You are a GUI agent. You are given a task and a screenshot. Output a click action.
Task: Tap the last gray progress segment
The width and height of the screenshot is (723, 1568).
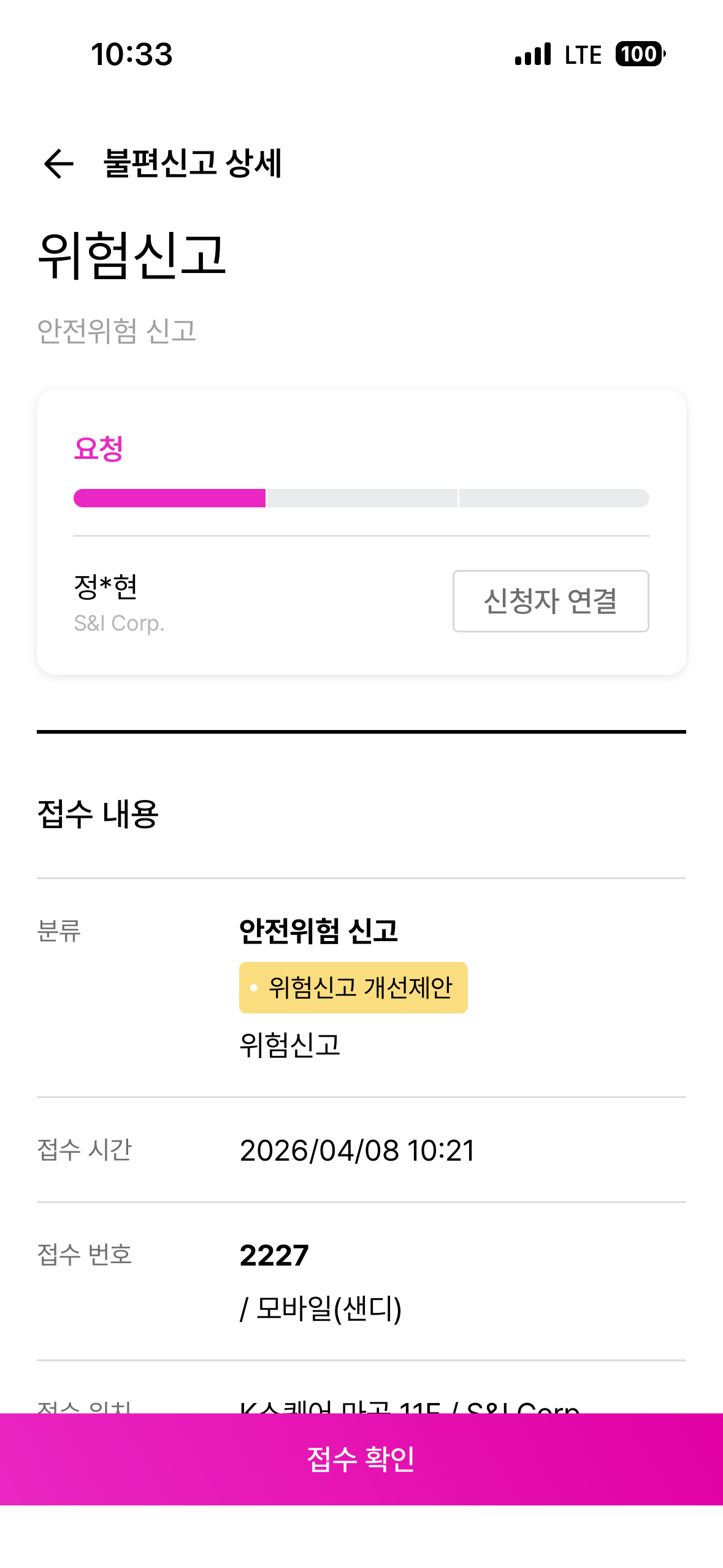coord(554,498)
